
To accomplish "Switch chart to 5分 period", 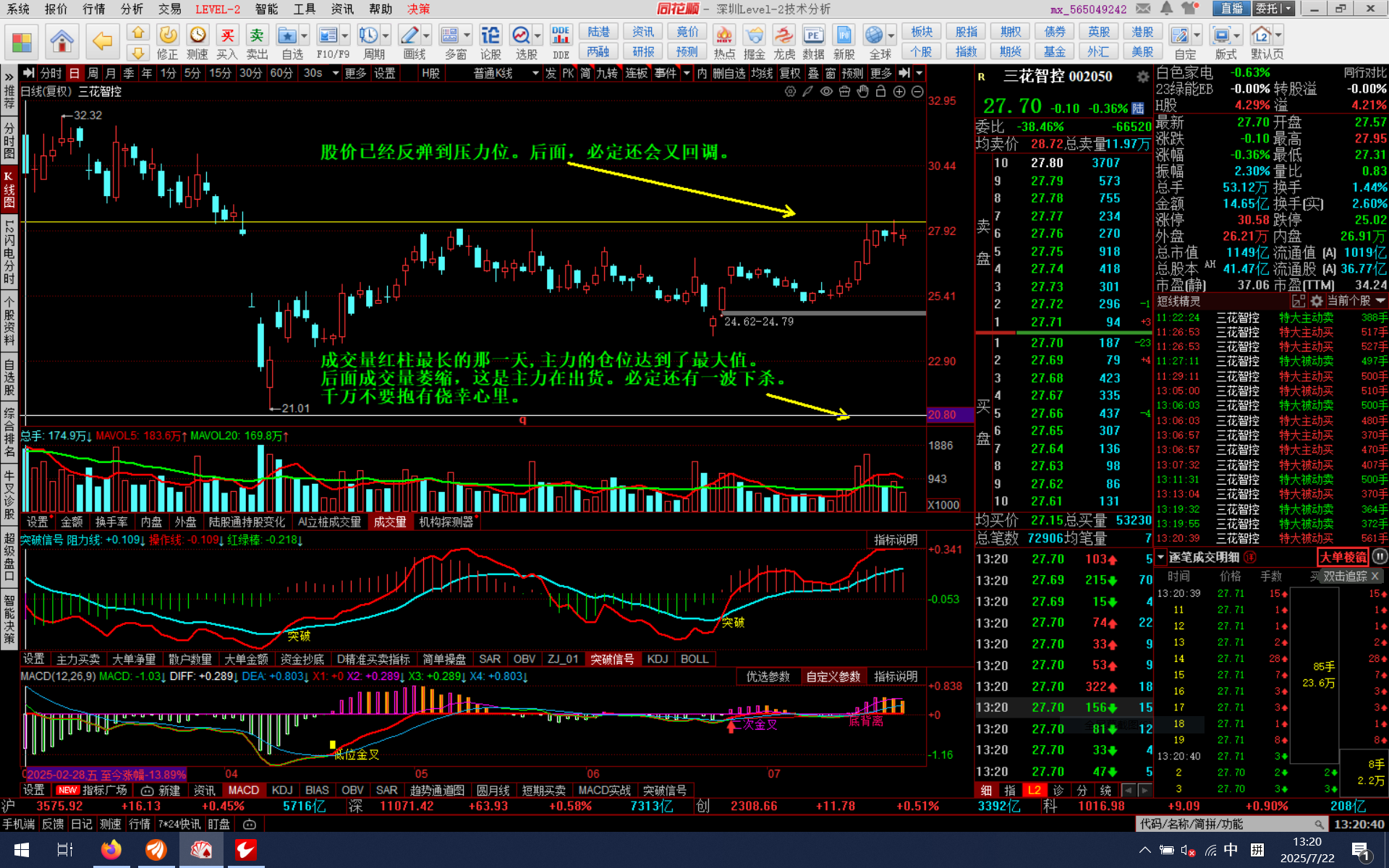I will pos(192,73).
